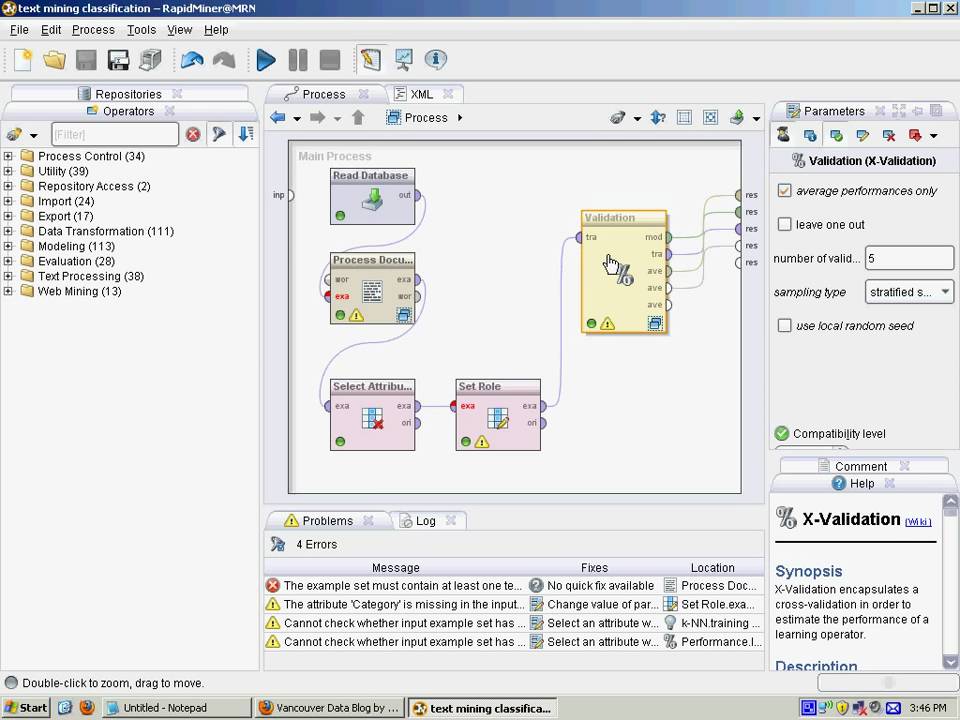
Task: Switch to the XML tab
Action: pyautogui.click(x=422, y=94)
